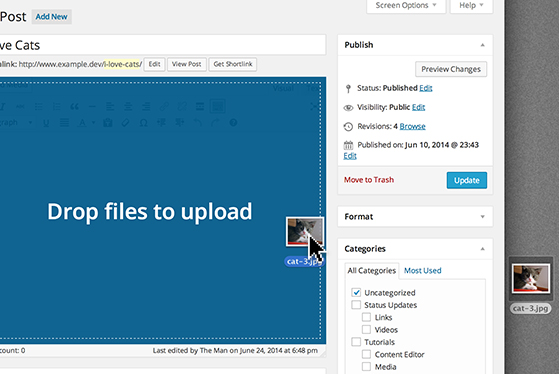
Task: Check the Status Updates category
Action: click(x=356, y=305)
